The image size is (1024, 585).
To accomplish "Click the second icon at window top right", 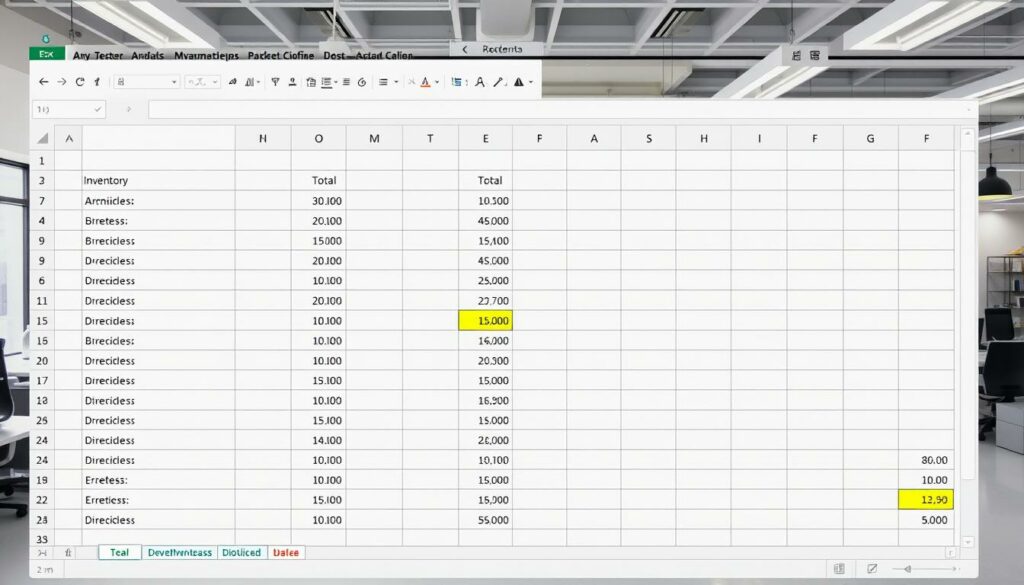I will (815, 55).
